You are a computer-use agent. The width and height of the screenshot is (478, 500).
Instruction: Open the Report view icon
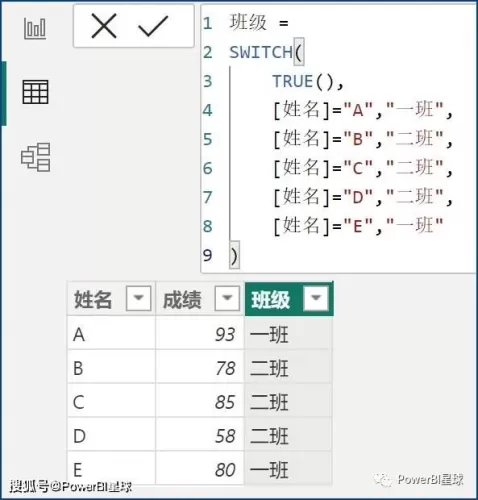(35, 29)
